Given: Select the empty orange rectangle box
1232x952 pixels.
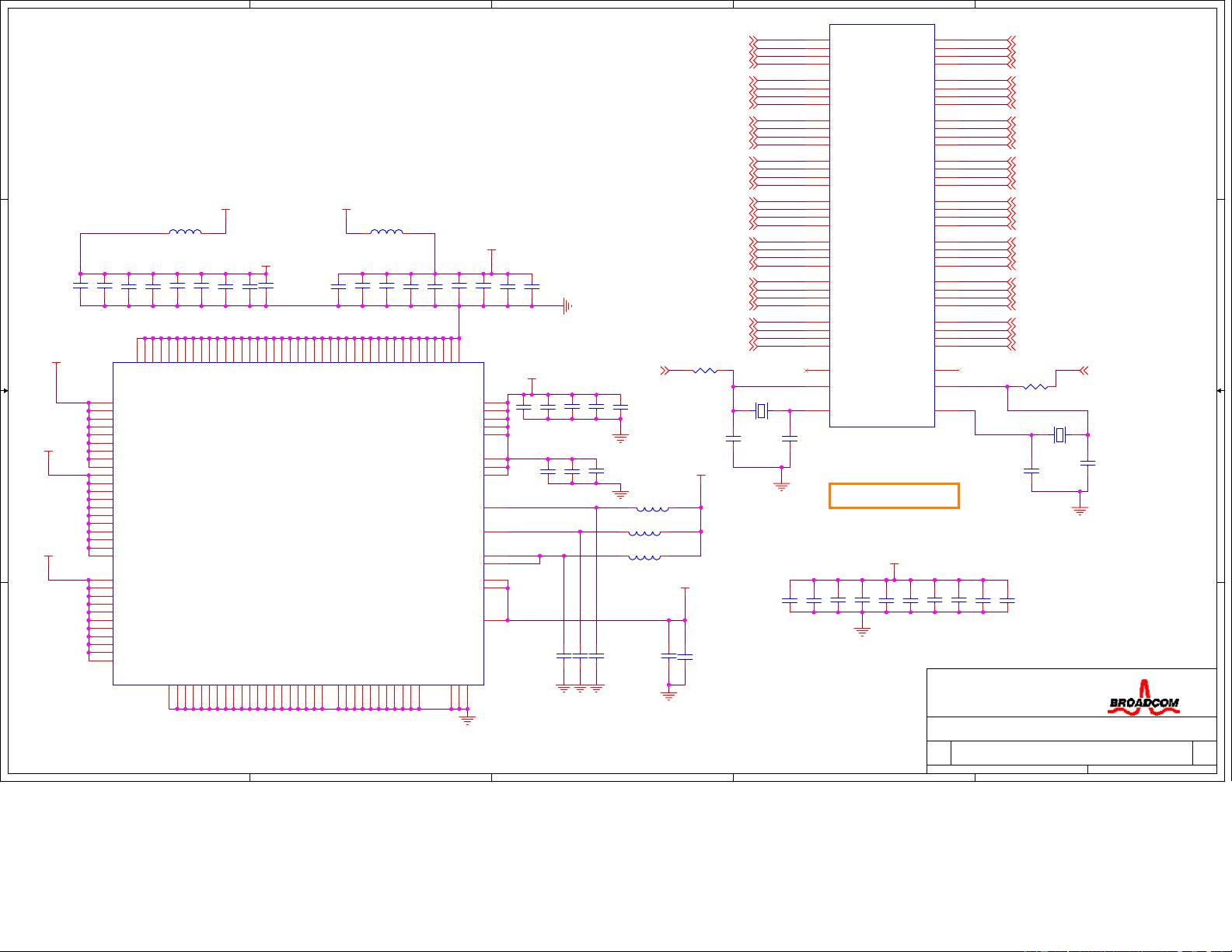Looking at the screenshot, I should (x=894, y=496).
